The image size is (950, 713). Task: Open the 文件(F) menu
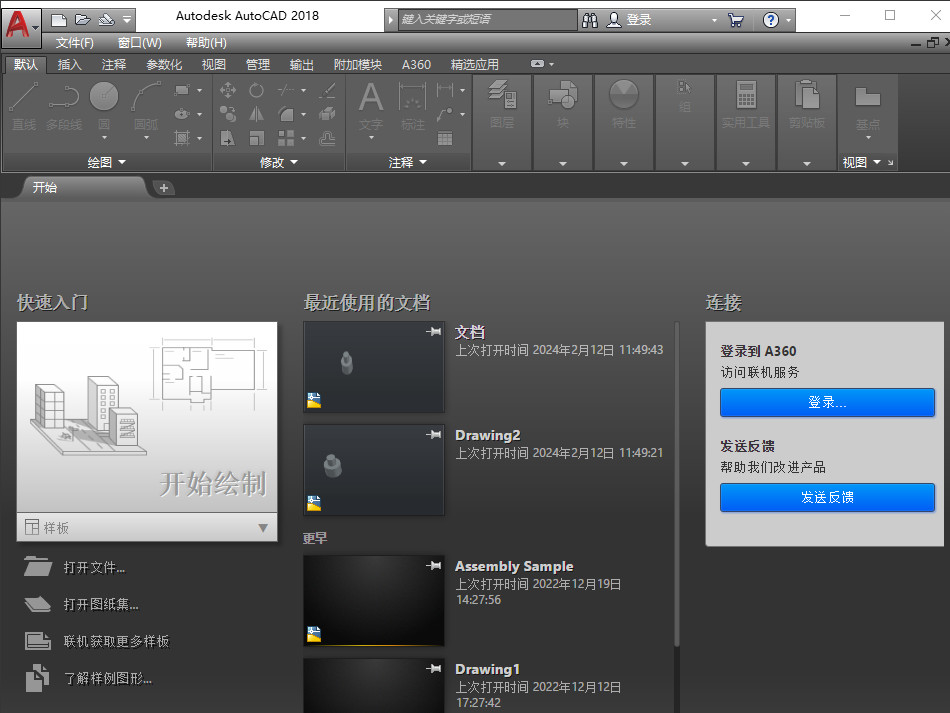(x=75, y=42)
